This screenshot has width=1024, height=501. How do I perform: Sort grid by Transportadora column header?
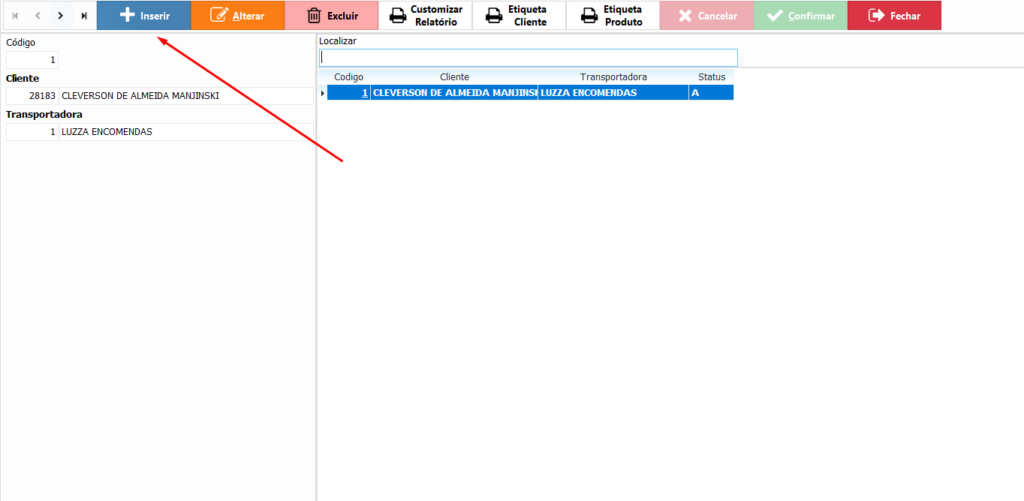(x=613, y=77)
